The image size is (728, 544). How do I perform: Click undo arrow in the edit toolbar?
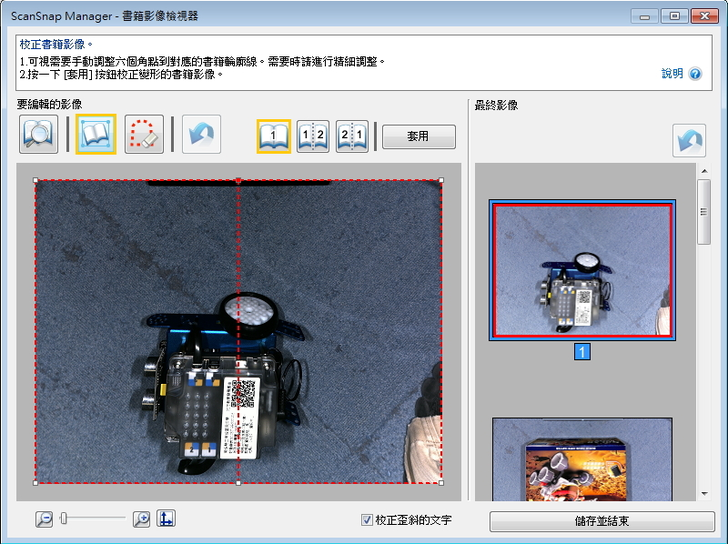[202, 135]
